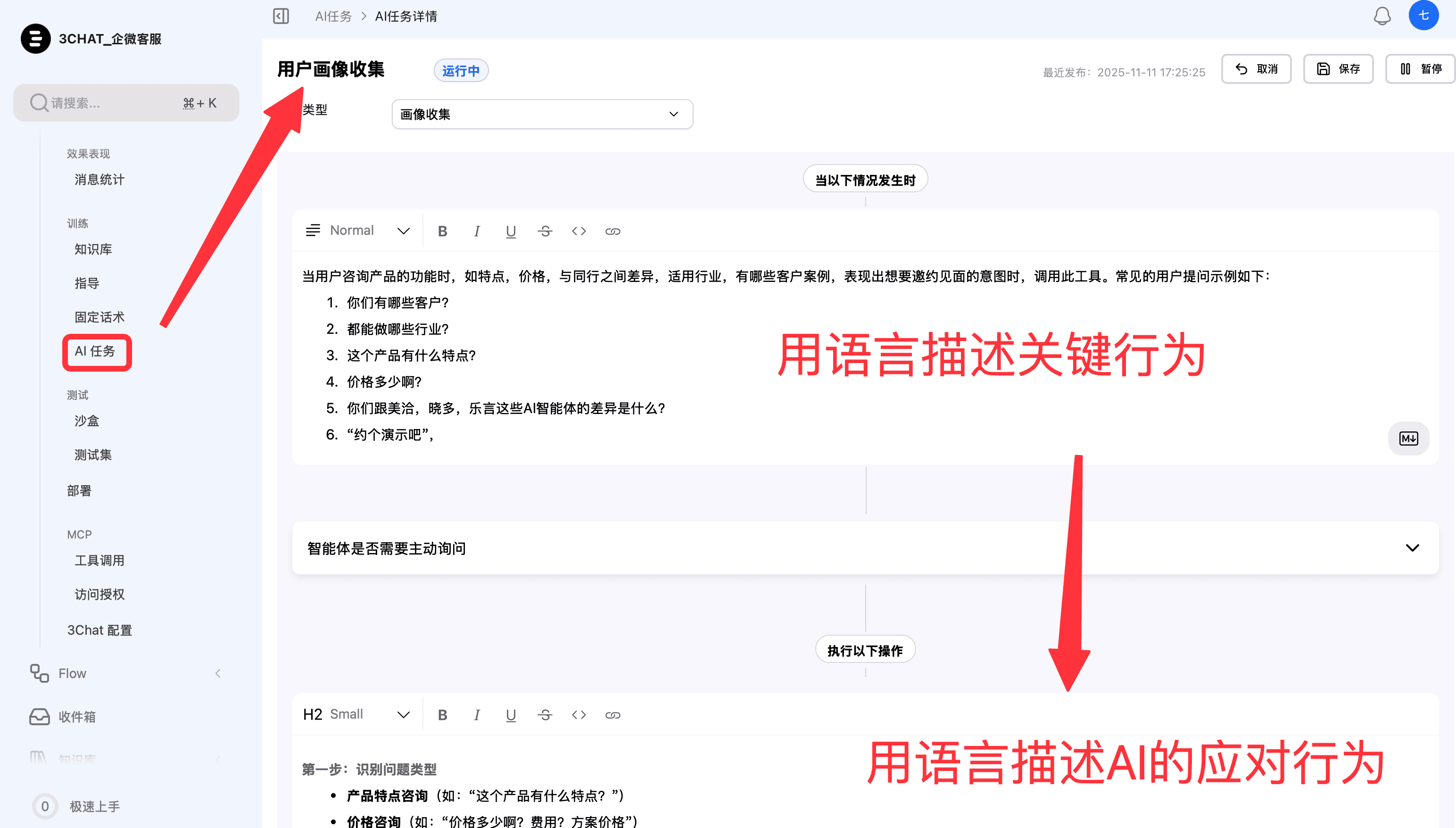Underline text in the action editor

511,715
